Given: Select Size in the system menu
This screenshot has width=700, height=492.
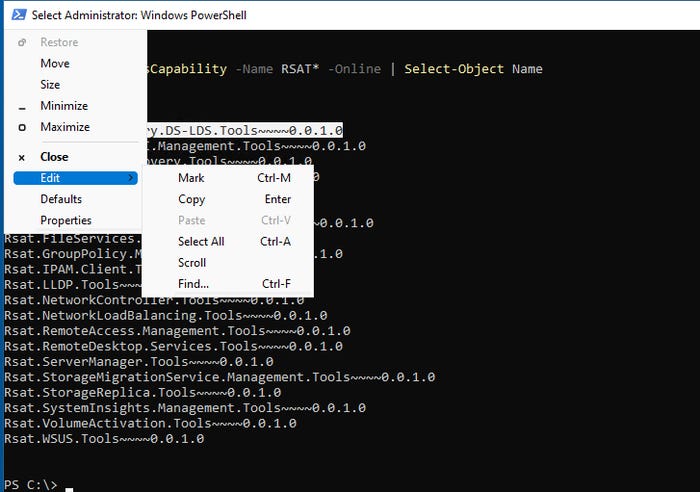Looking at the screenshot, I should (75, 84).
